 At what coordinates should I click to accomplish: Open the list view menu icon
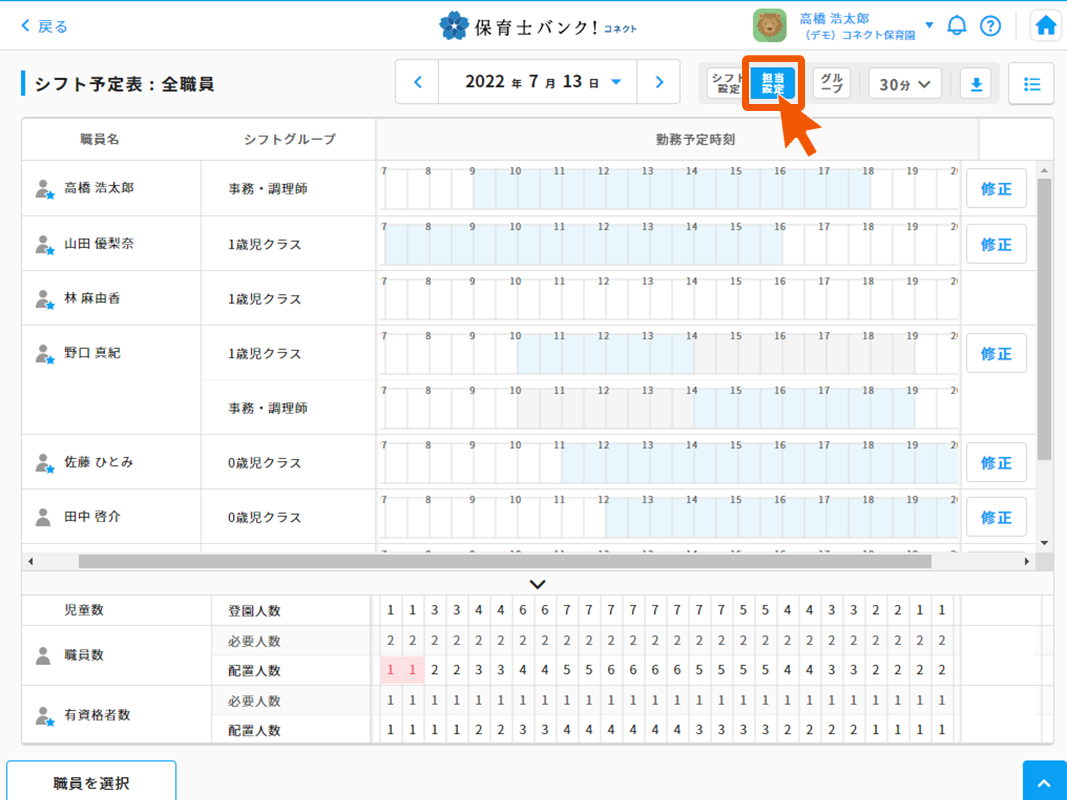[1032, 85]
